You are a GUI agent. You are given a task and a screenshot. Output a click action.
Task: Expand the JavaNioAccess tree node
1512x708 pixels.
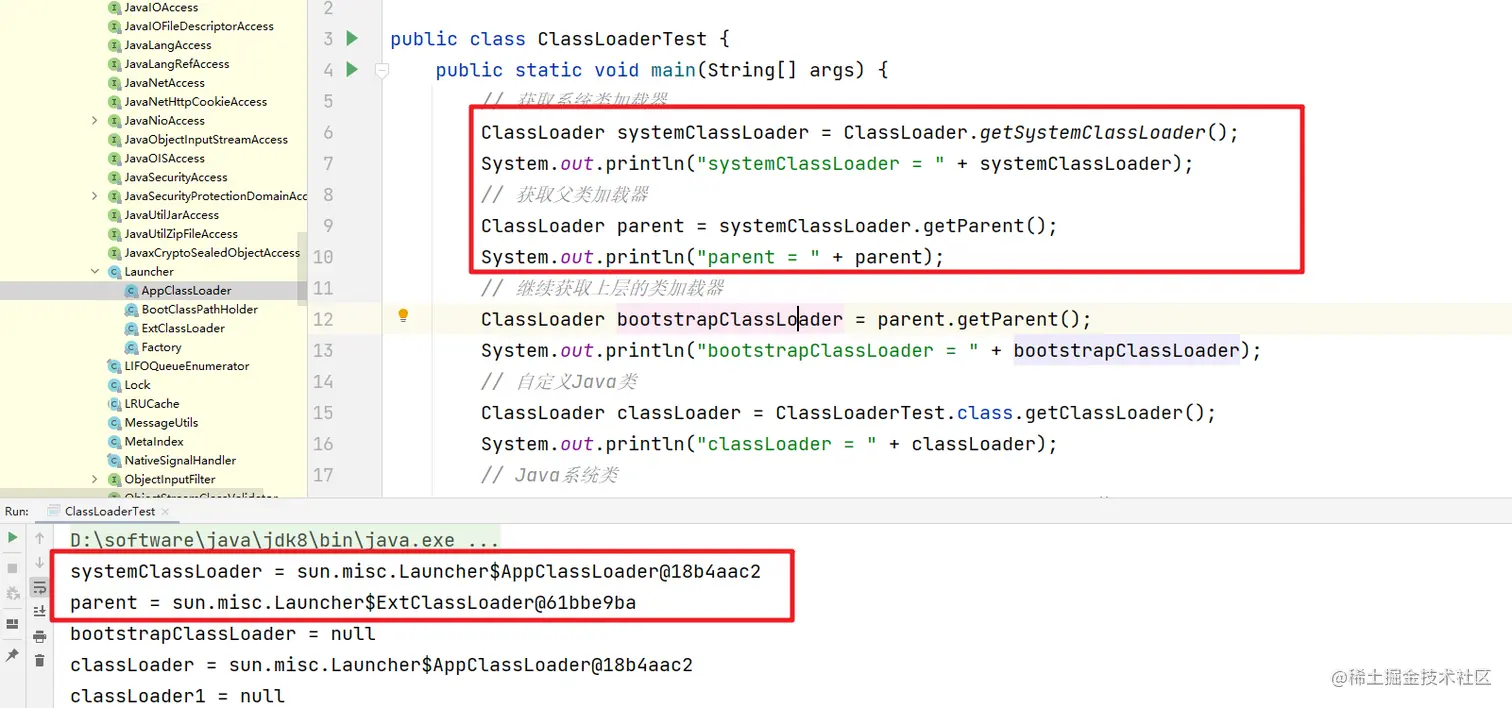(95, 121)
